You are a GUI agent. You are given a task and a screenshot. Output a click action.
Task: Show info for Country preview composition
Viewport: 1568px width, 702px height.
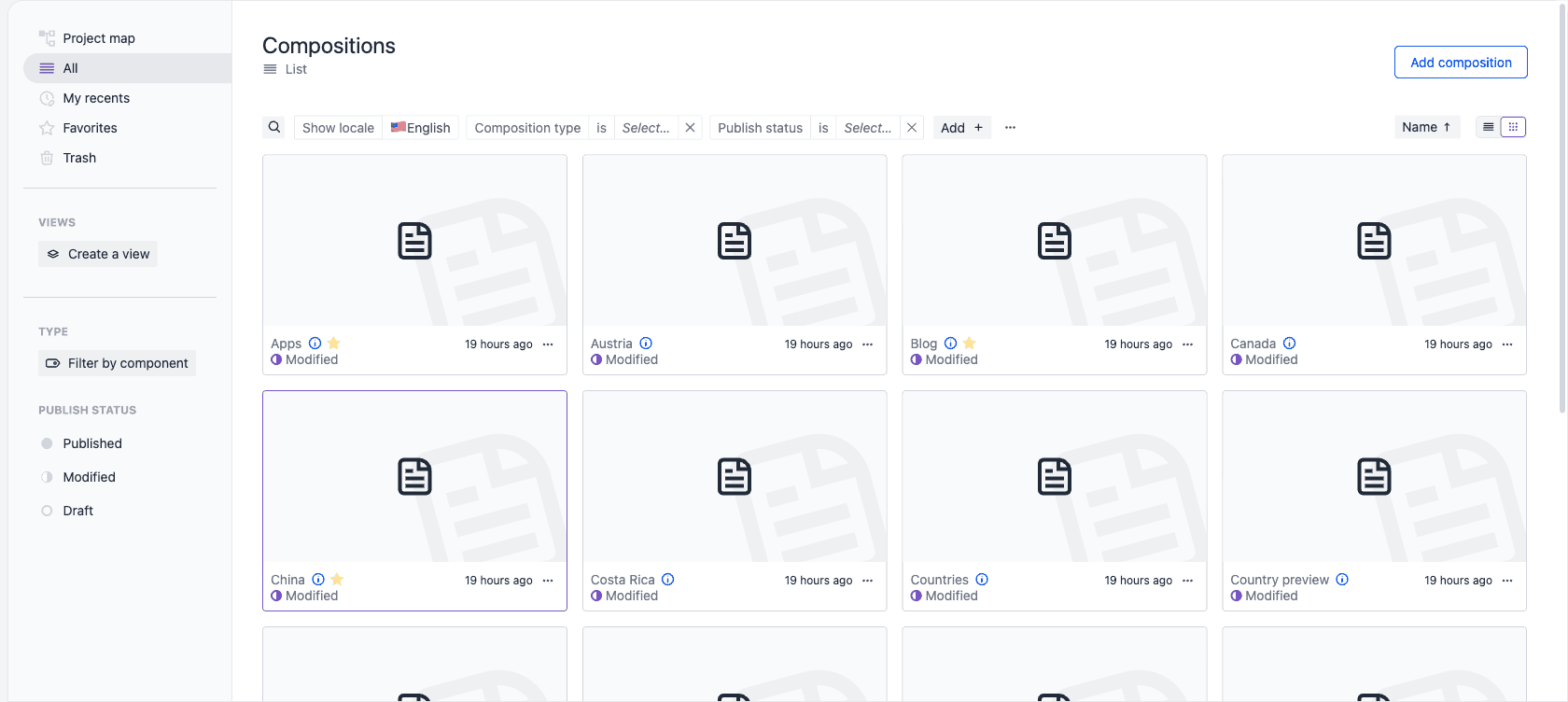pyautogui.click(x=1342, y=580)
